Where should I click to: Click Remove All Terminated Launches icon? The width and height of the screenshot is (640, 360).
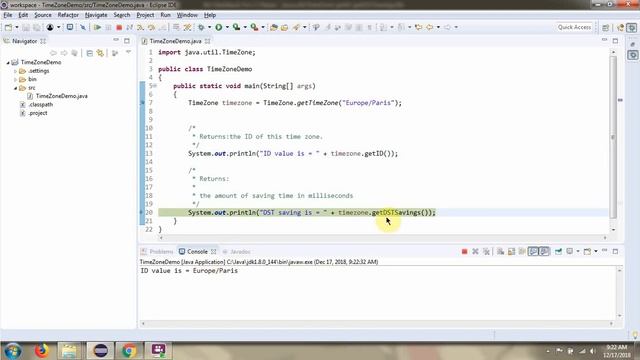coord(486,251)
